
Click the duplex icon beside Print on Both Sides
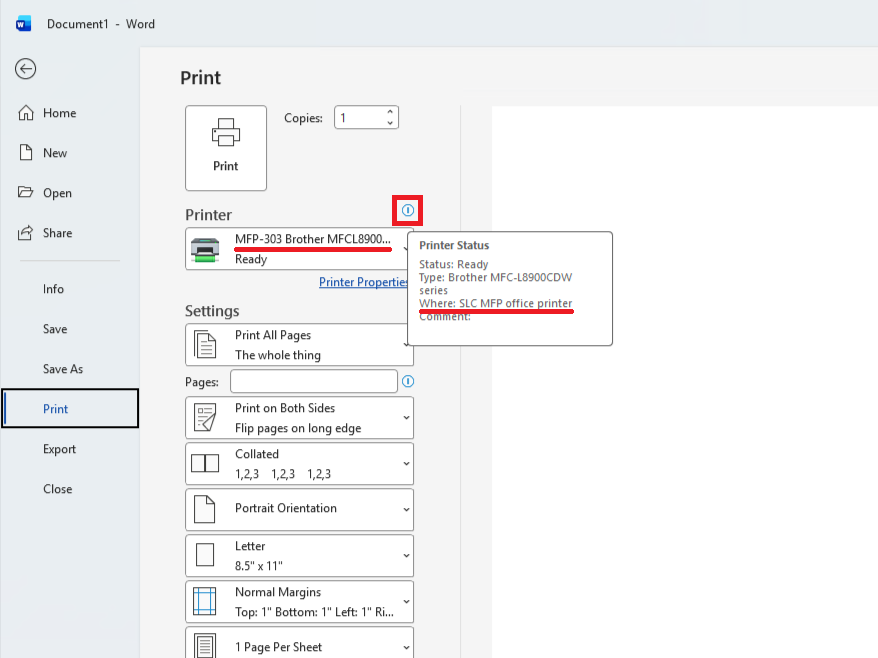tap(205, 418)
